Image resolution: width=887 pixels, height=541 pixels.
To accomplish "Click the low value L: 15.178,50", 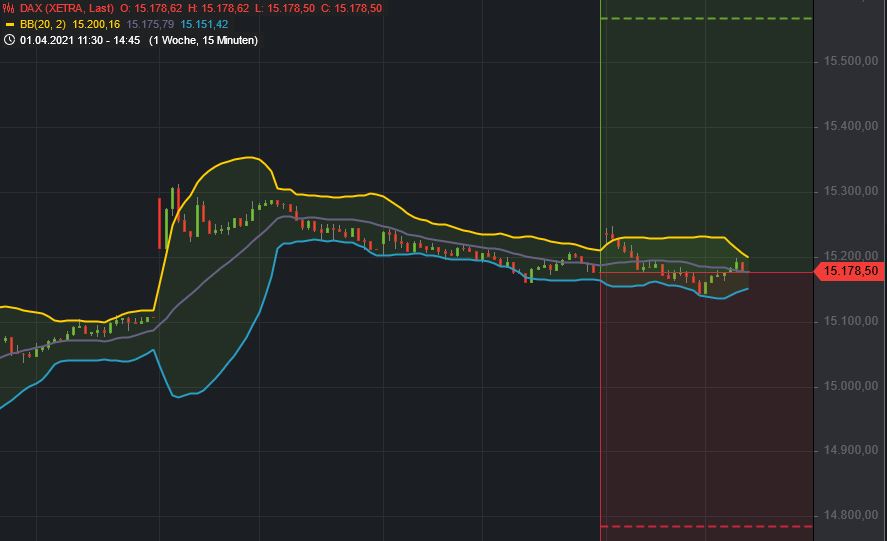I will tap(285, 8).
